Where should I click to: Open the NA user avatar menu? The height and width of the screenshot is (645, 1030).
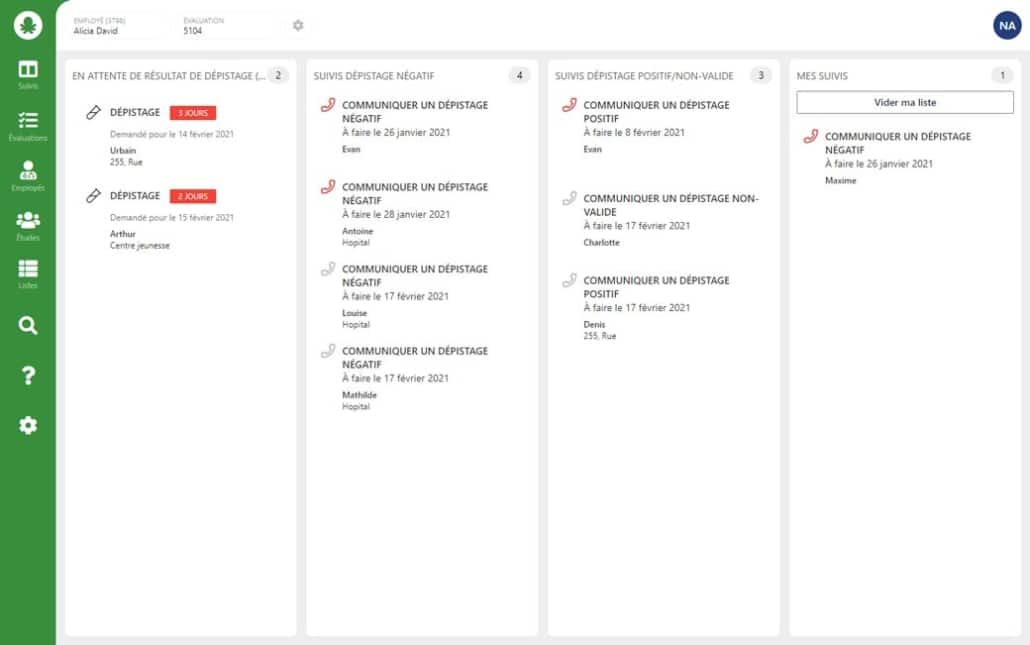[x=1006, y=26]
